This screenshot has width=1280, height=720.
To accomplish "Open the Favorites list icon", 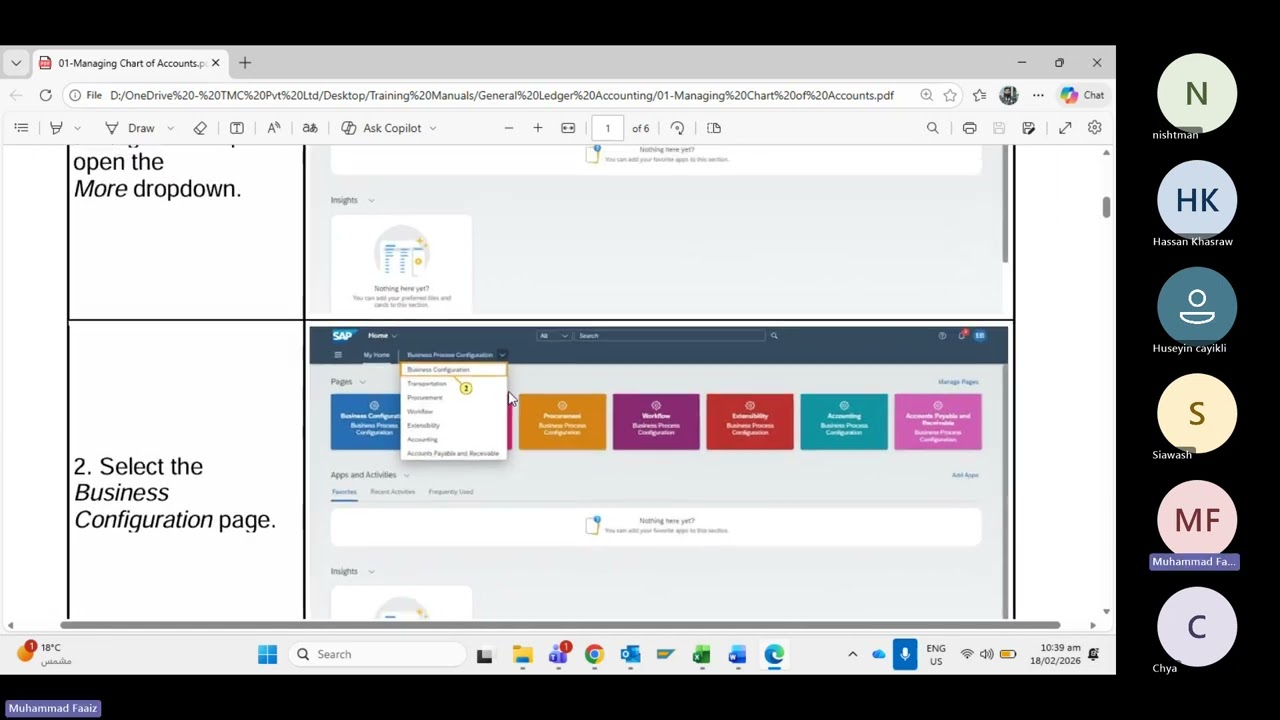I will pyautogui.click(x=979, y=95).
